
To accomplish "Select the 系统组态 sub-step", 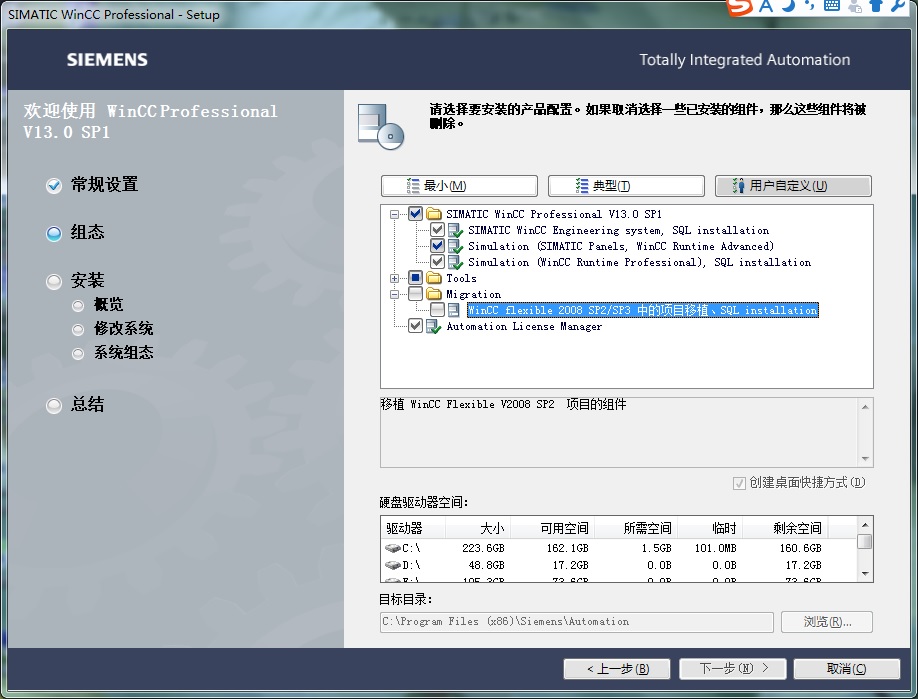I will (x=112, y=353).
